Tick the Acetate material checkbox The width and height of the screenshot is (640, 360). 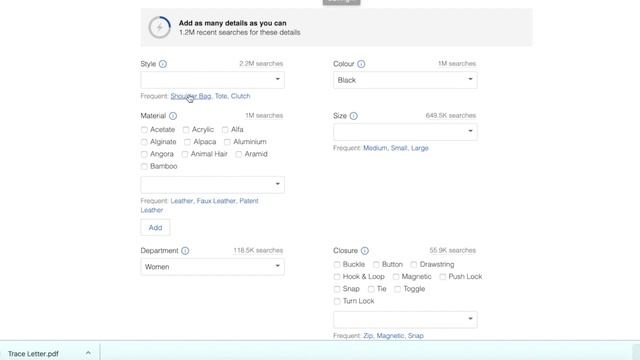144,130
